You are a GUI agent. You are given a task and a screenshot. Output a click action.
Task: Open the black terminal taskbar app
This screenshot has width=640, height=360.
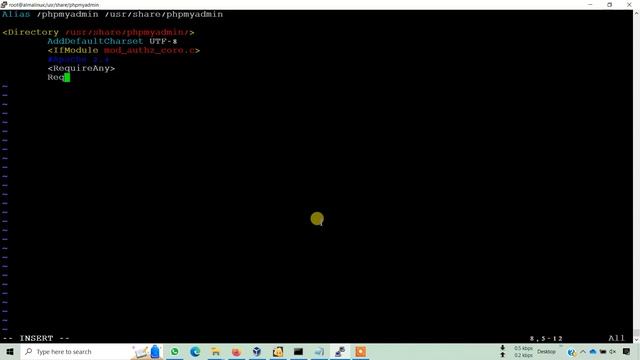point(298,351)
